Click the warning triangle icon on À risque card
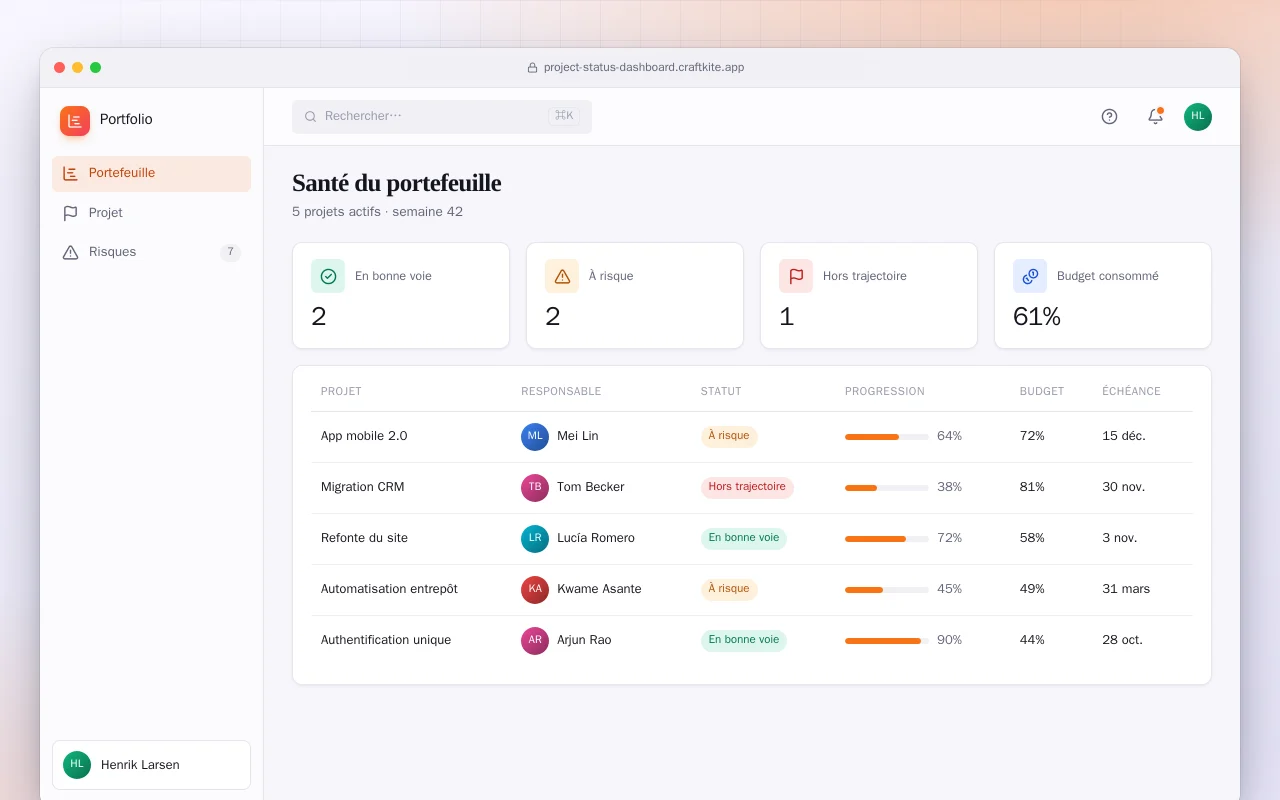 click(562, 276)
